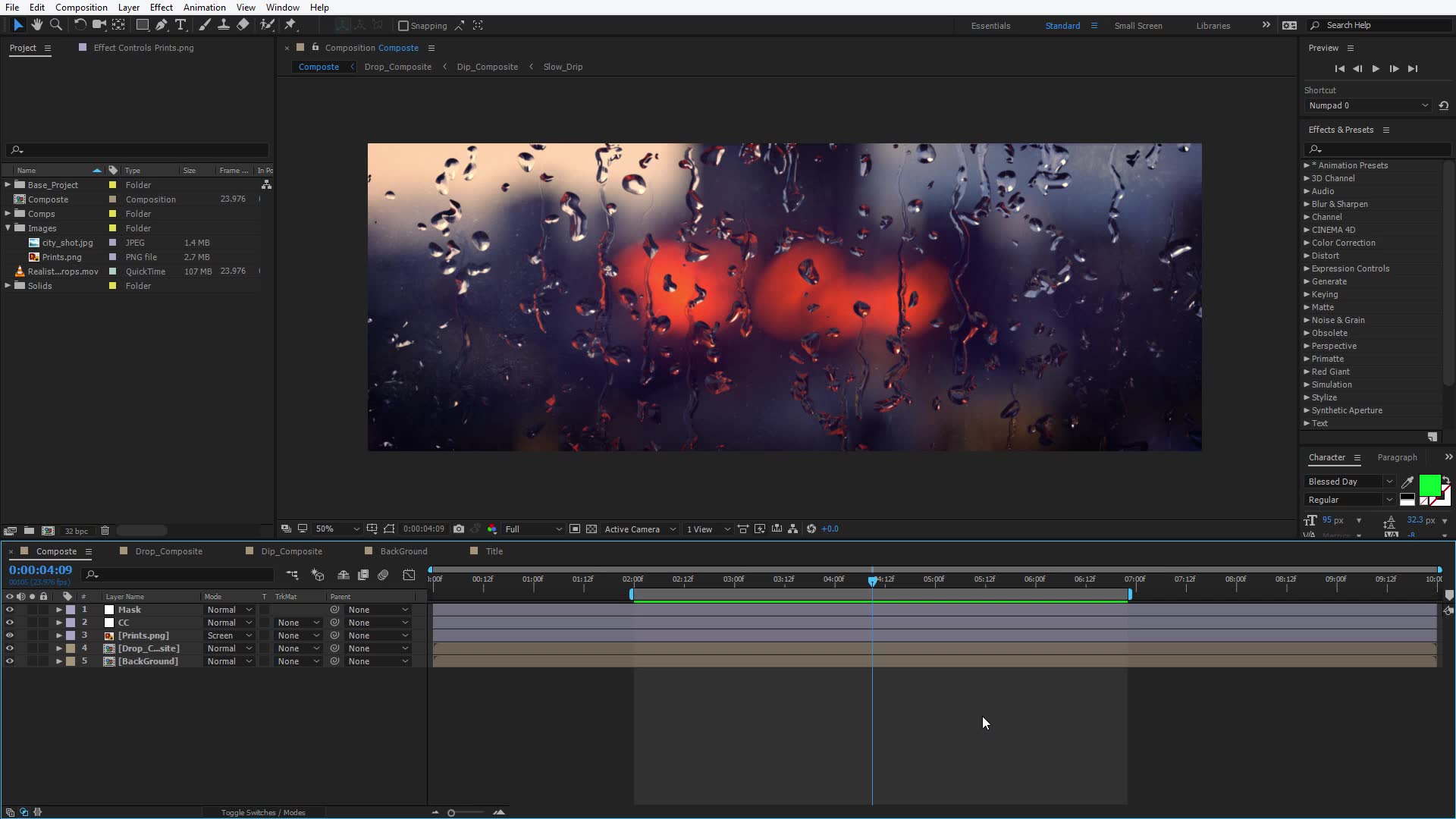
Task: Click the Play button in Preview panel
Action: (1376, 68)
